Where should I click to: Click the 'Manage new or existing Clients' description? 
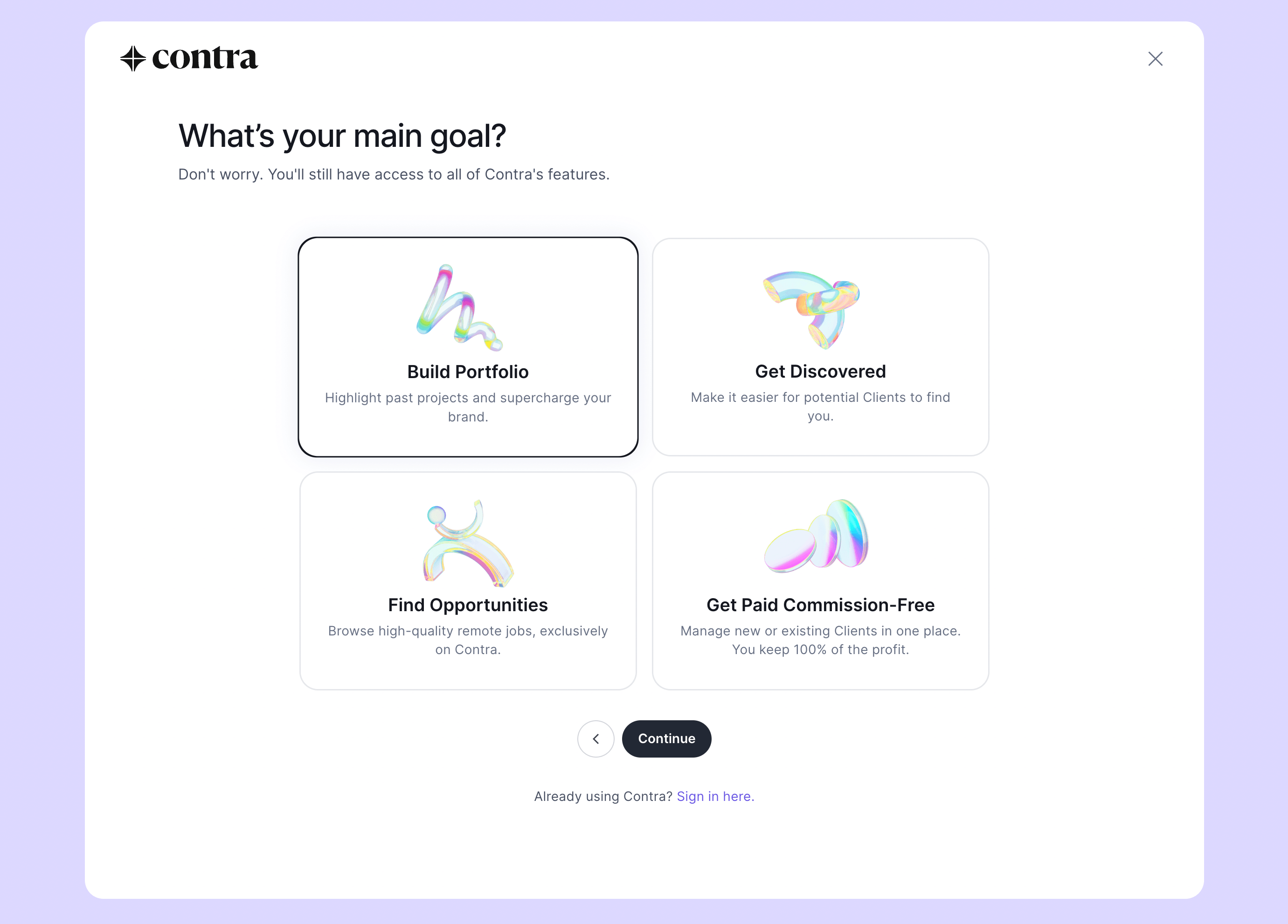pos(820,640)
